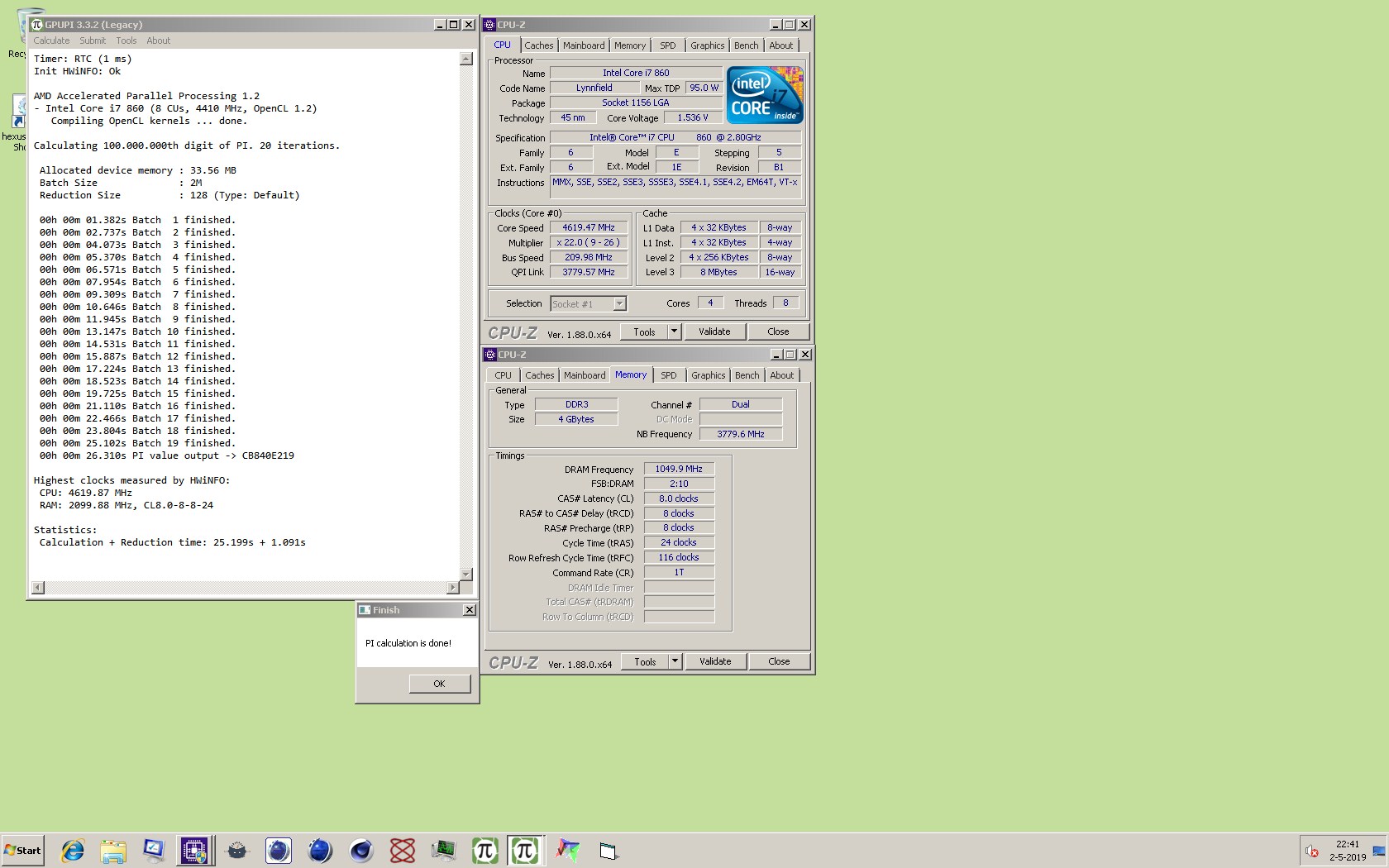
Task: Open Graphics tab in lower CPU-Z window
Action: coord(709,375)
